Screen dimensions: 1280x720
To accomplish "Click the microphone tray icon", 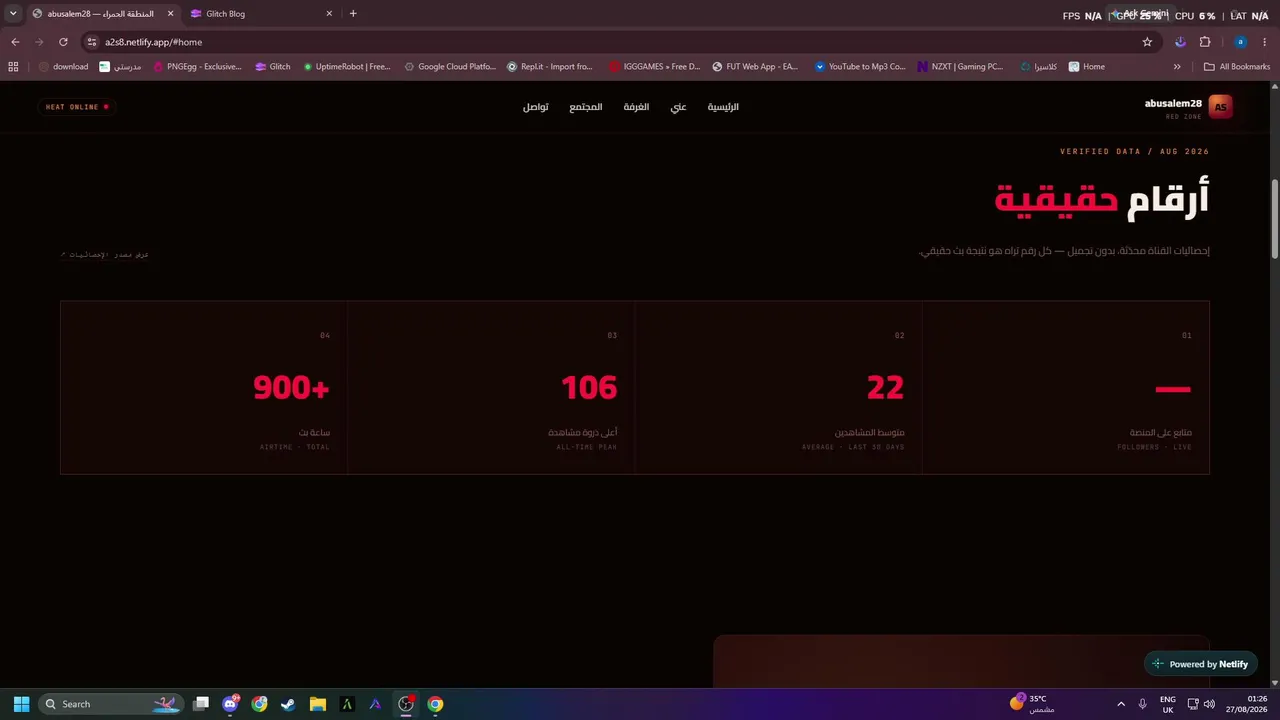I will tap(1143, 704).
